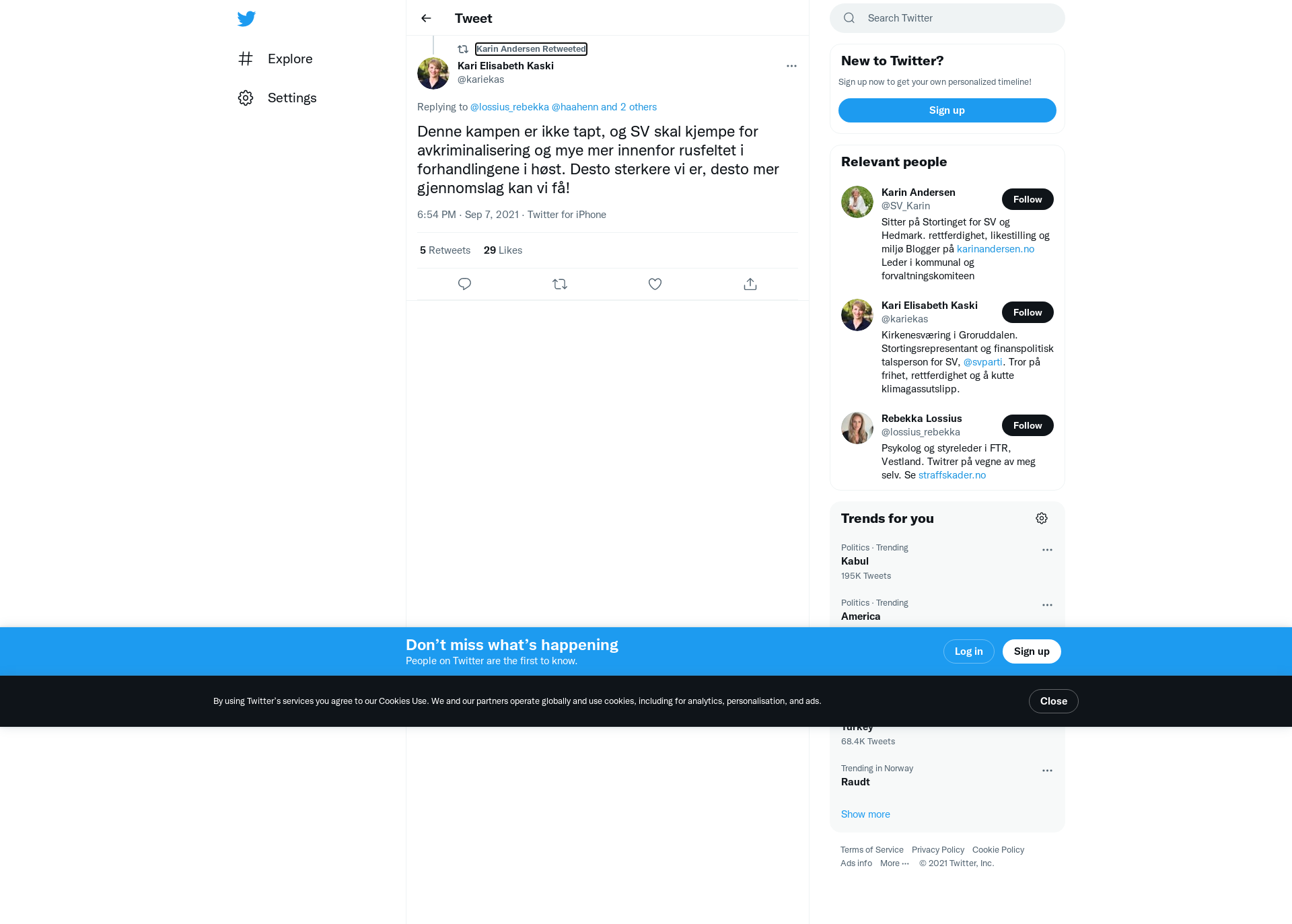Click the Twitter bird logo
The image size is (1292, 924).
pos(246,18)
